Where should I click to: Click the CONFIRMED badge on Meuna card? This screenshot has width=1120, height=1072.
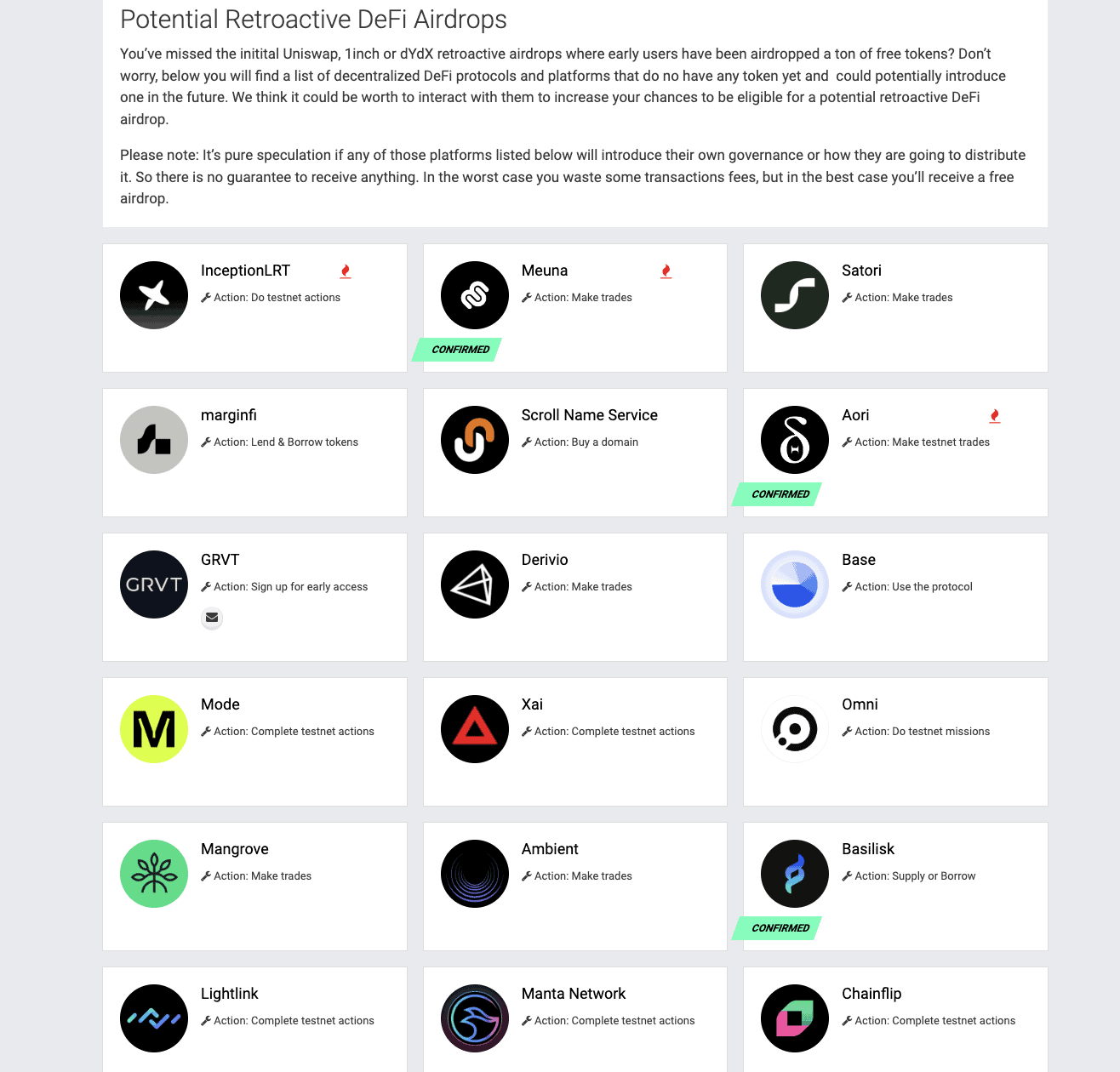(459, 350)
